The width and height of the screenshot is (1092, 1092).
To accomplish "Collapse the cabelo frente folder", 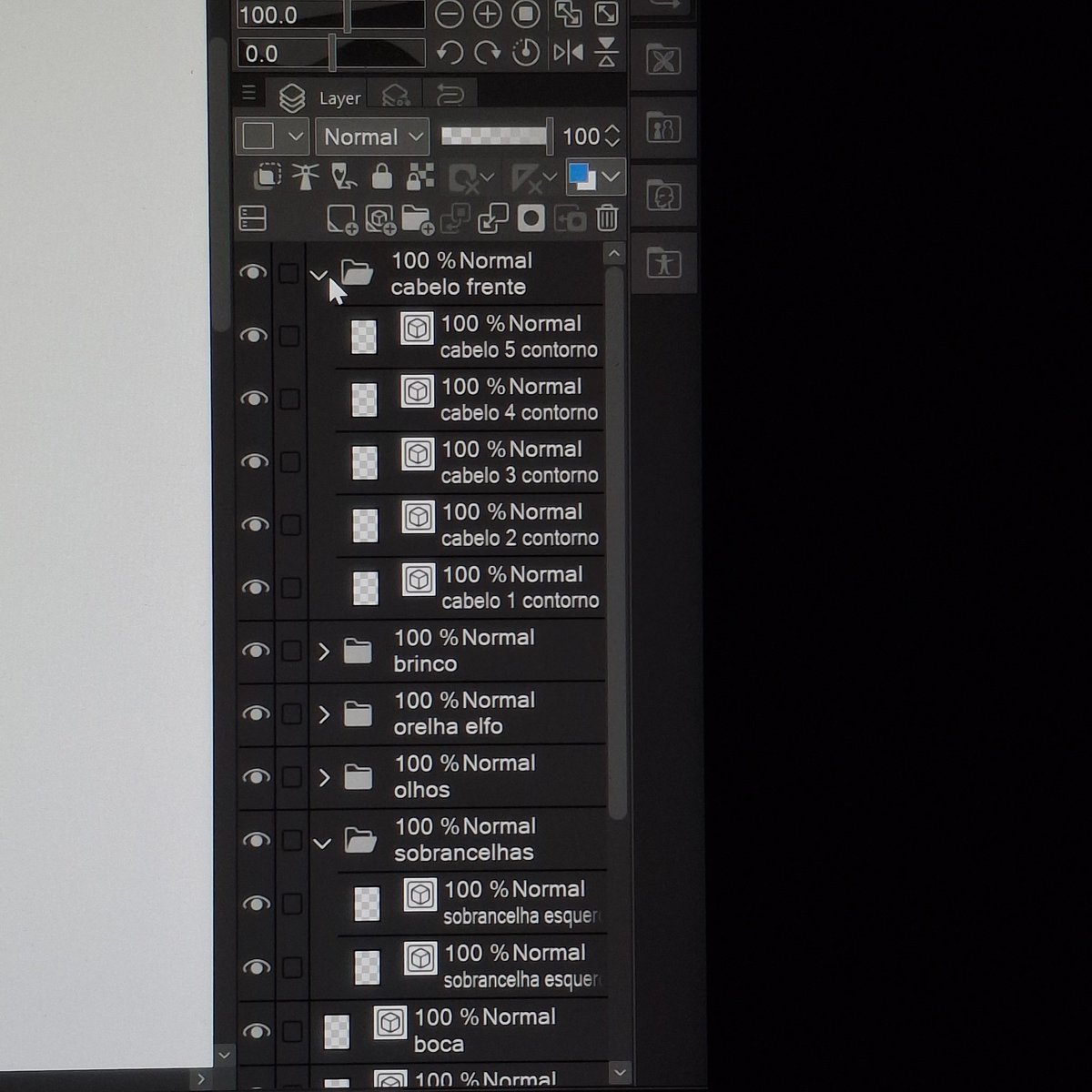I will pyautogui.click(x=318, y=273).
